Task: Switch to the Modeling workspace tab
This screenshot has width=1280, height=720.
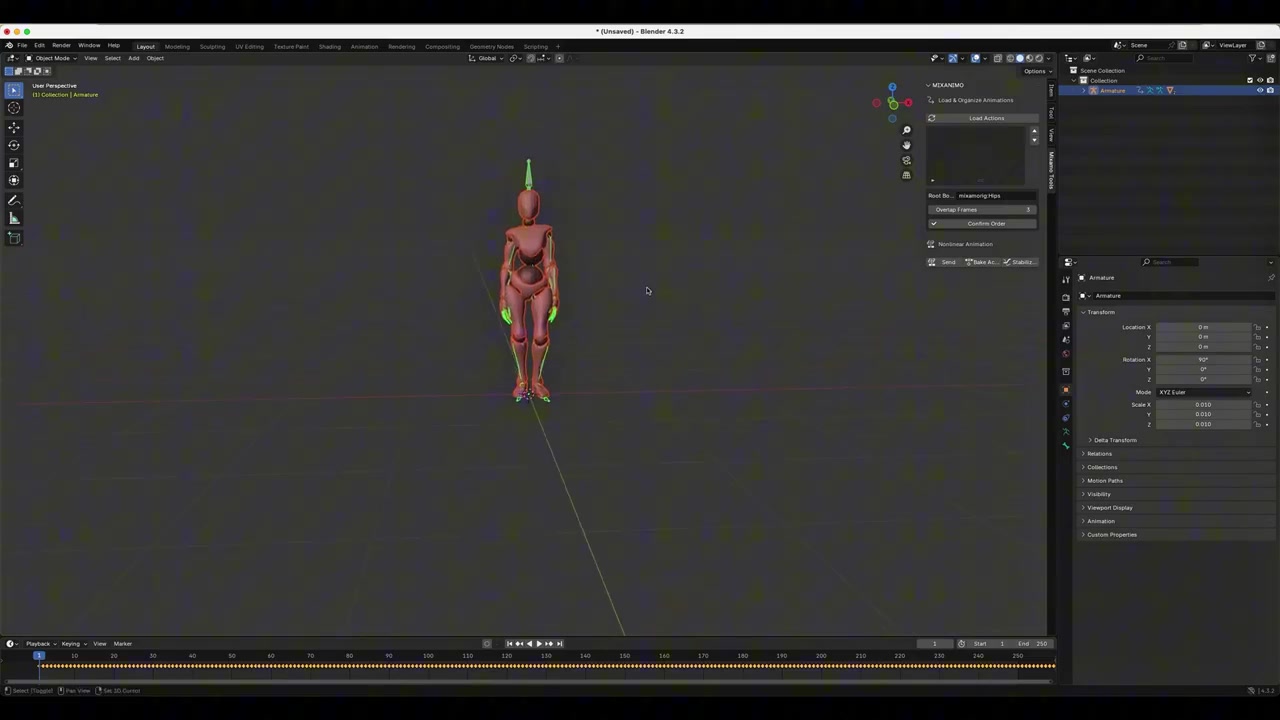Action: (x=177, y=47)
